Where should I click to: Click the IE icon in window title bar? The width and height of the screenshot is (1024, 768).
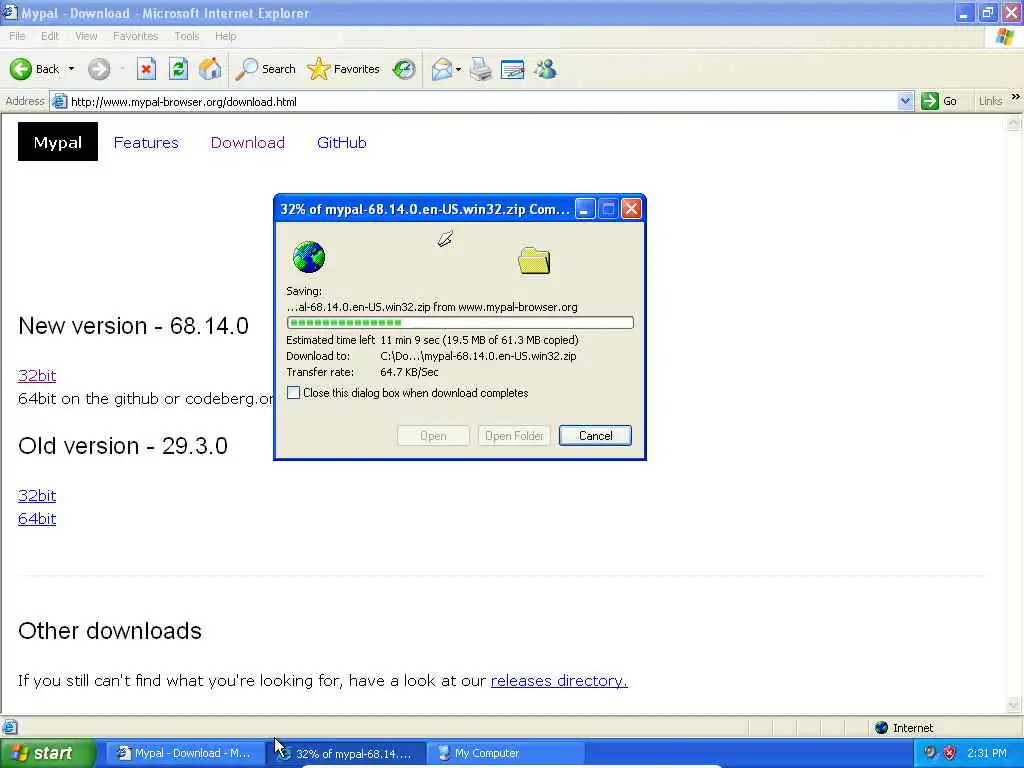(x=10, y=12)
